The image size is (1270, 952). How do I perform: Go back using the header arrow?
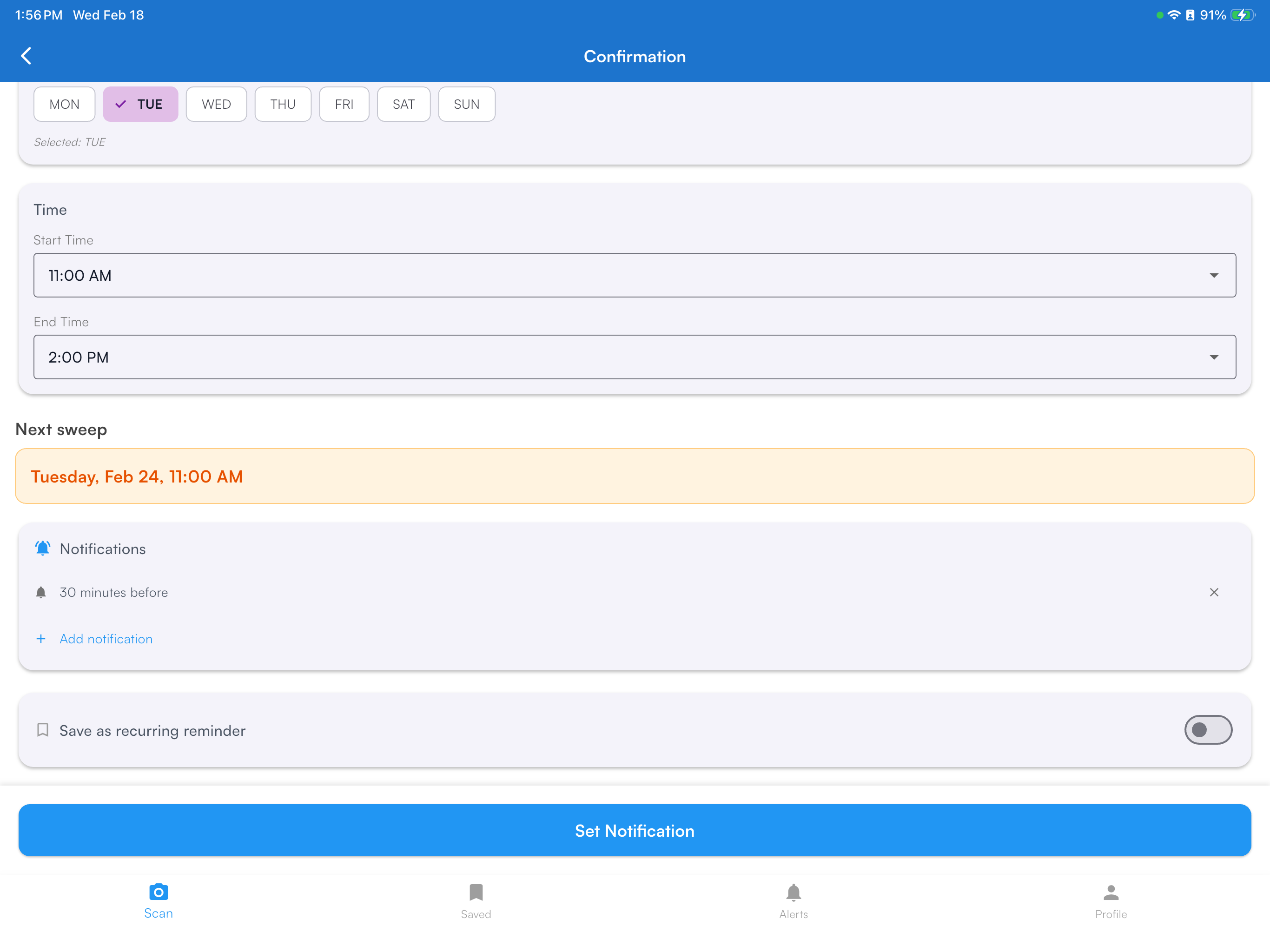[26, 56]
